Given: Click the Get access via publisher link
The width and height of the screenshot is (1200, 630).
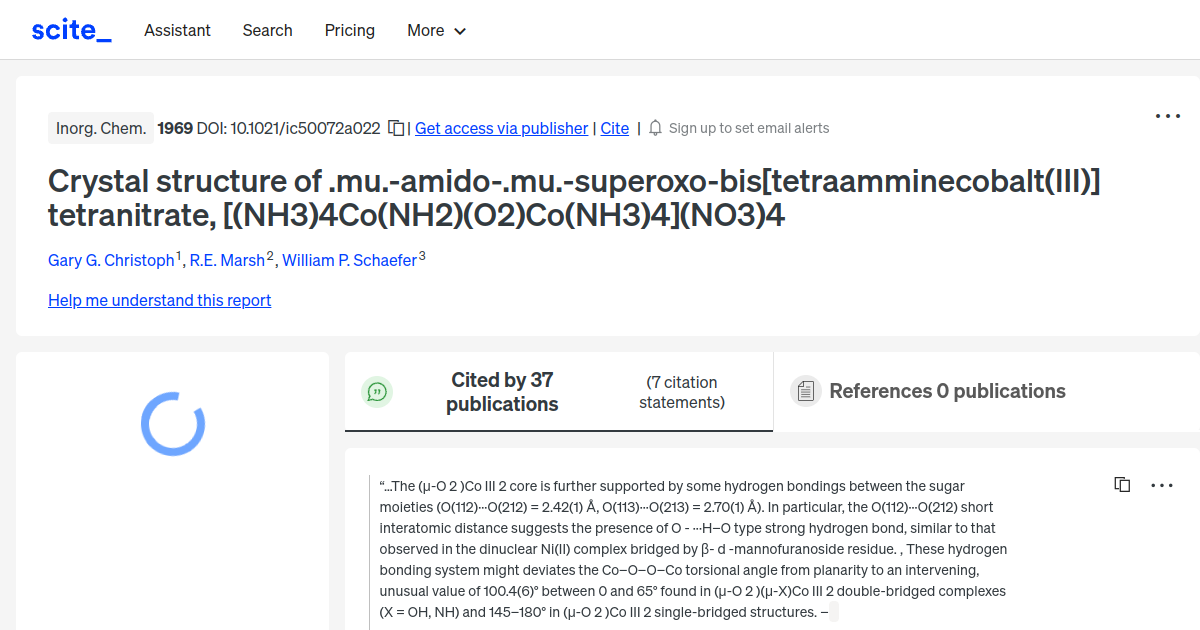Looking at the screenshot, I should pos(501,128).
